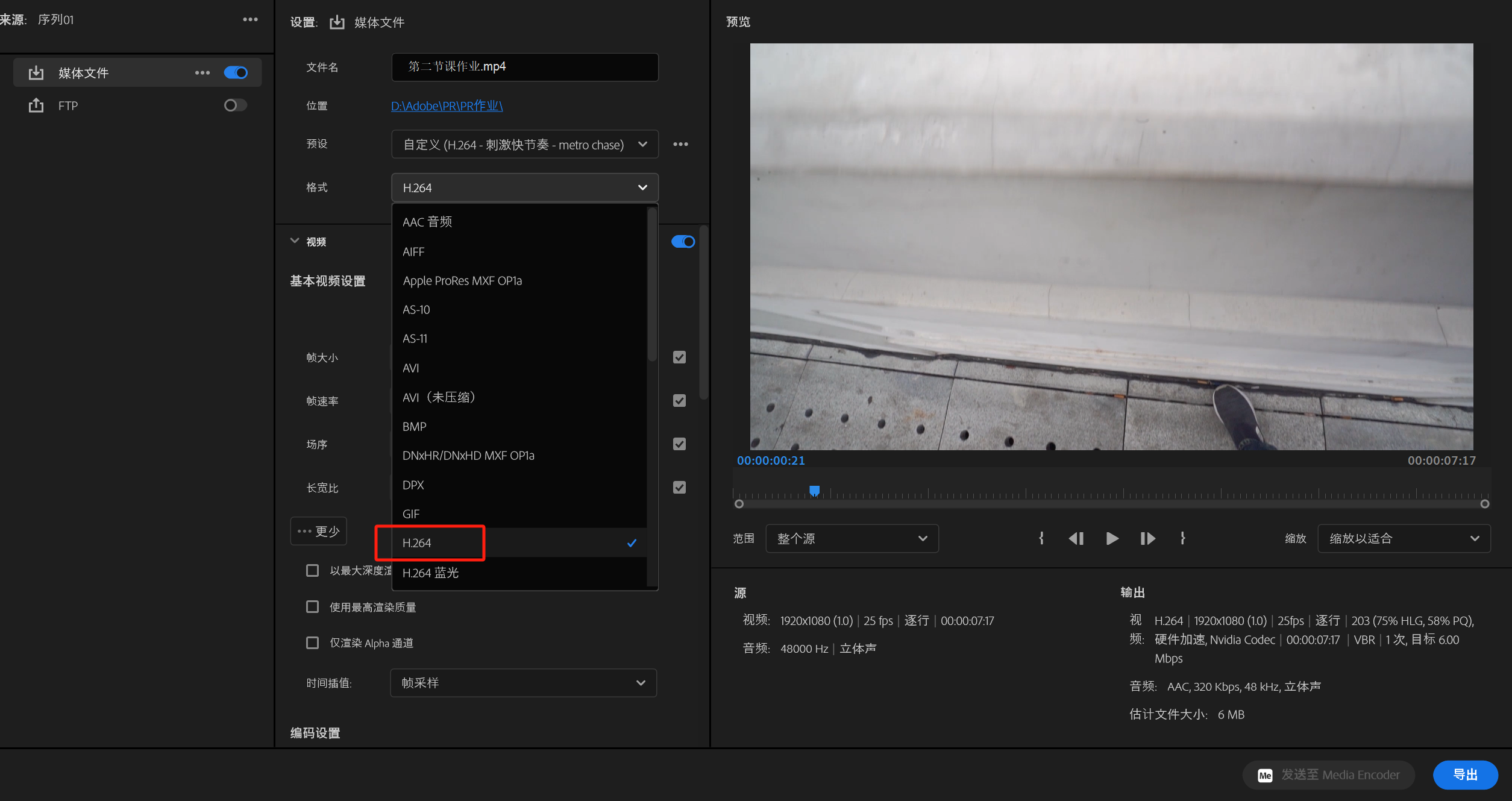
Task: Open the output location link
Action: click(x=447, y=106)
